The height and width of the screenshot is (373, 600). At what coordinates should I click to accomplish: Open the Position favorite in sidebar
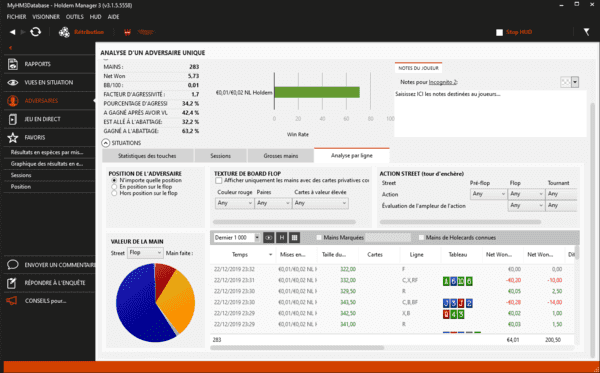coord(21,187)
